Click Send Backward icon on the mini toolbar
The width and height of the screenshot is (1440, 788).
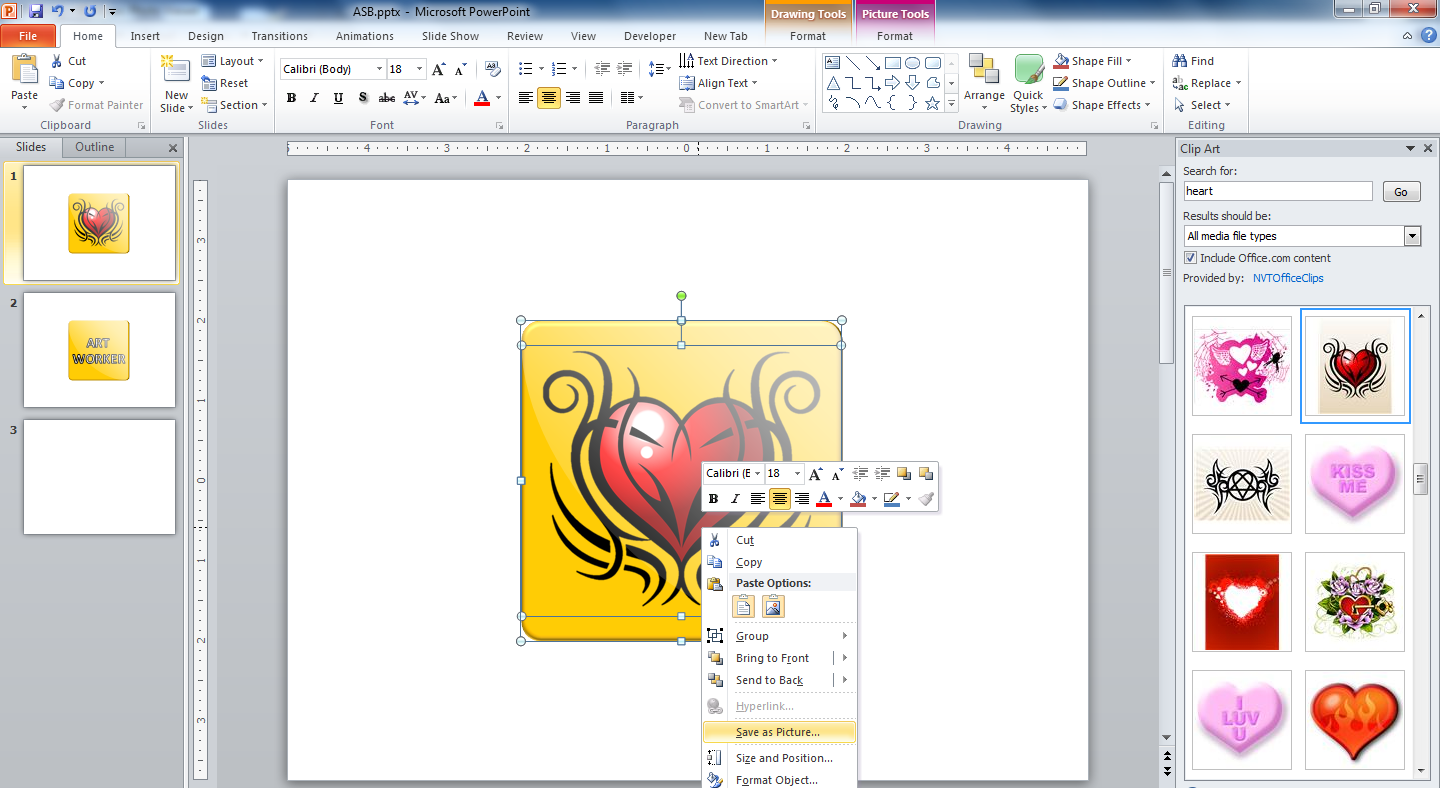(x=926, y=474)
